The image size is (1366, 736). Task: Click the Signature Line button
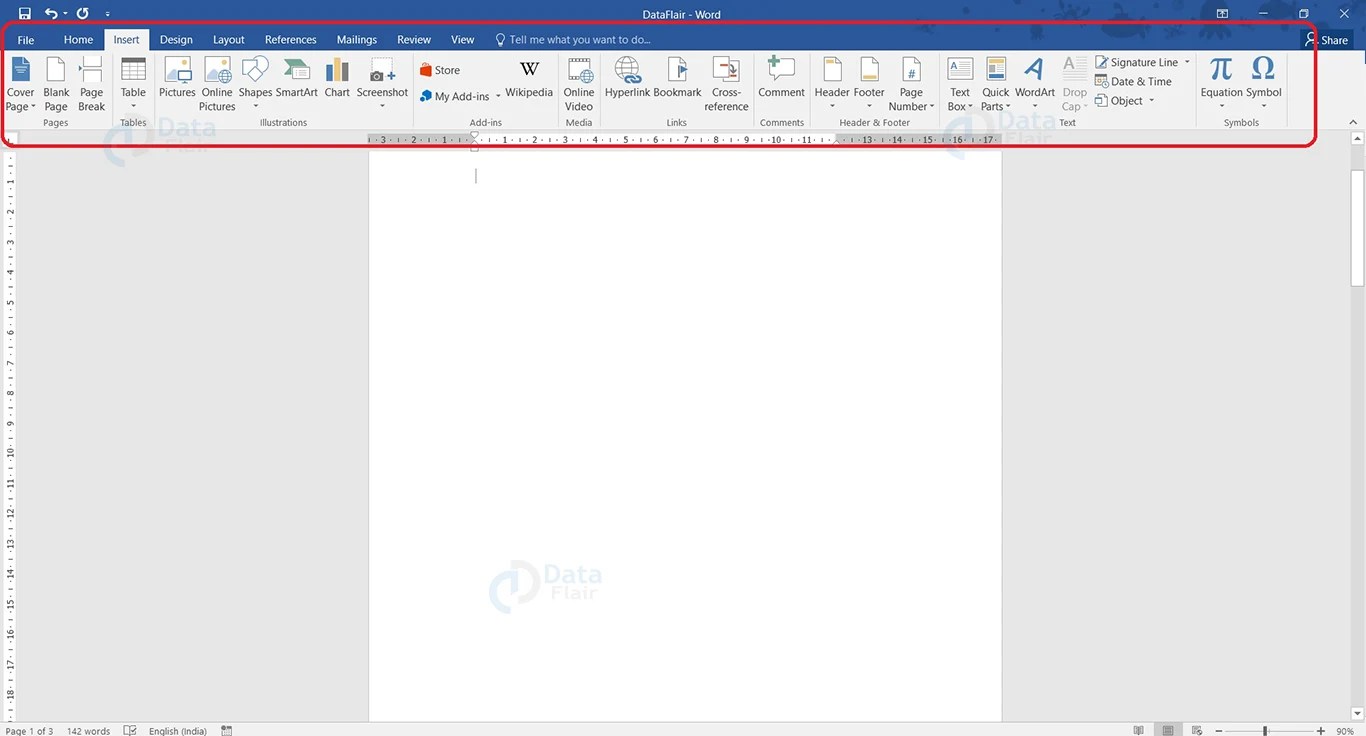click(1137, 62)
